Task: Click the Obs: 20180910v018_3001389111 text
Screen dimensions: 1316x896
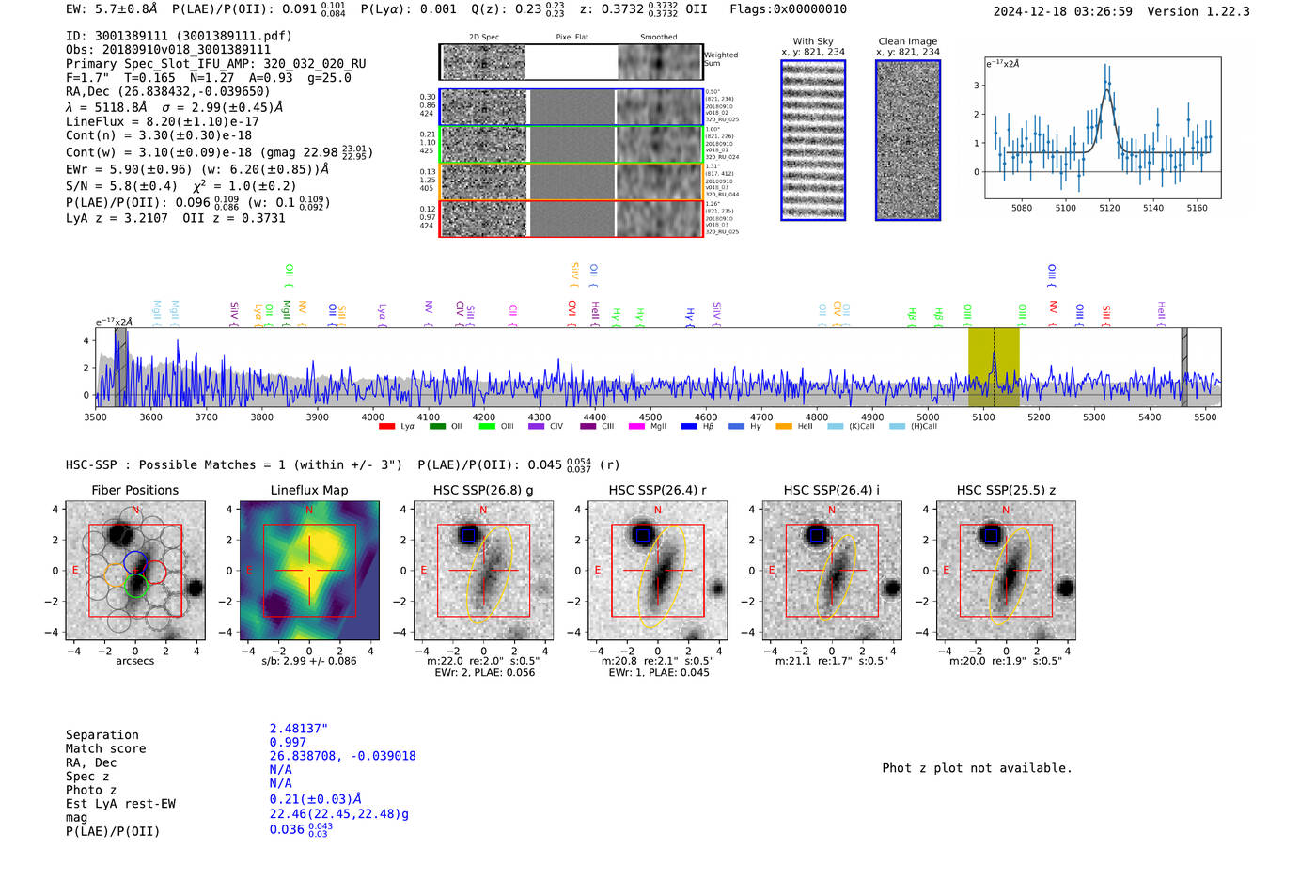Action: (x=168, y=50)
